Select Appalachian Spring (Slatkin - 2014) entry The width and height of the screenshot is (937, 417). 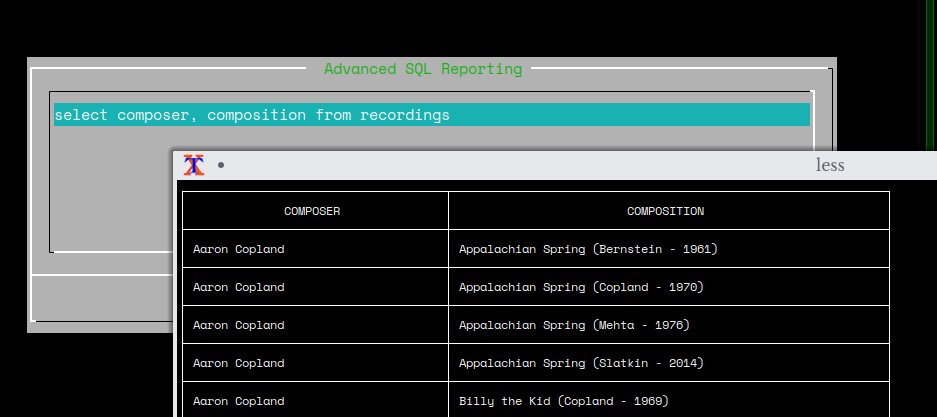[x=581, y=363]
